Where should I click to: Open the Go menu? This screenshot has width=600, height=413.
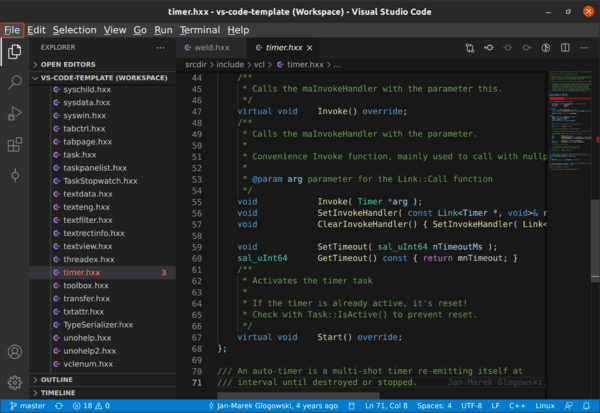(140, 30)
